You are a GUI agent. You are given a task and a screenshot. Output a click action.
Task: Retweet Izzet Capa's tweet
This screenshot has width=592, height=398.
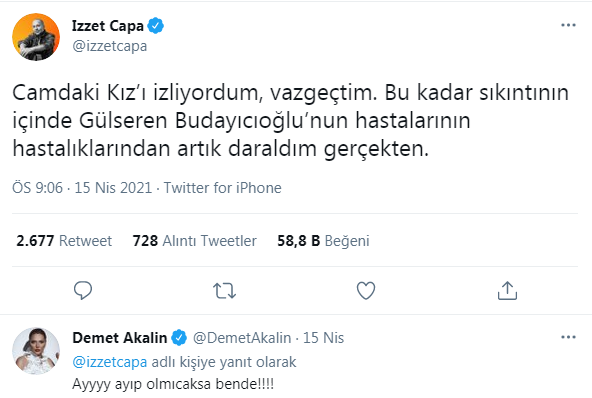coord(224,291)
